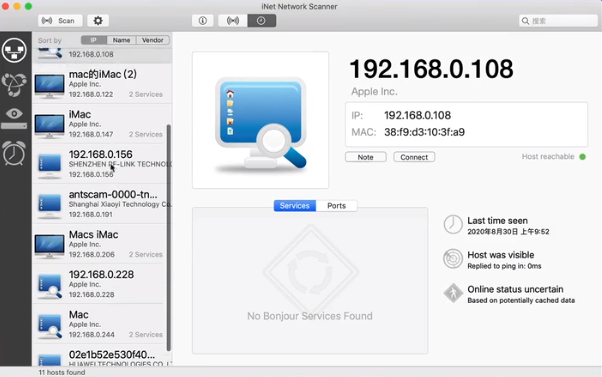
Task: Add a Note for this host
Action: (x=366, y=157)
